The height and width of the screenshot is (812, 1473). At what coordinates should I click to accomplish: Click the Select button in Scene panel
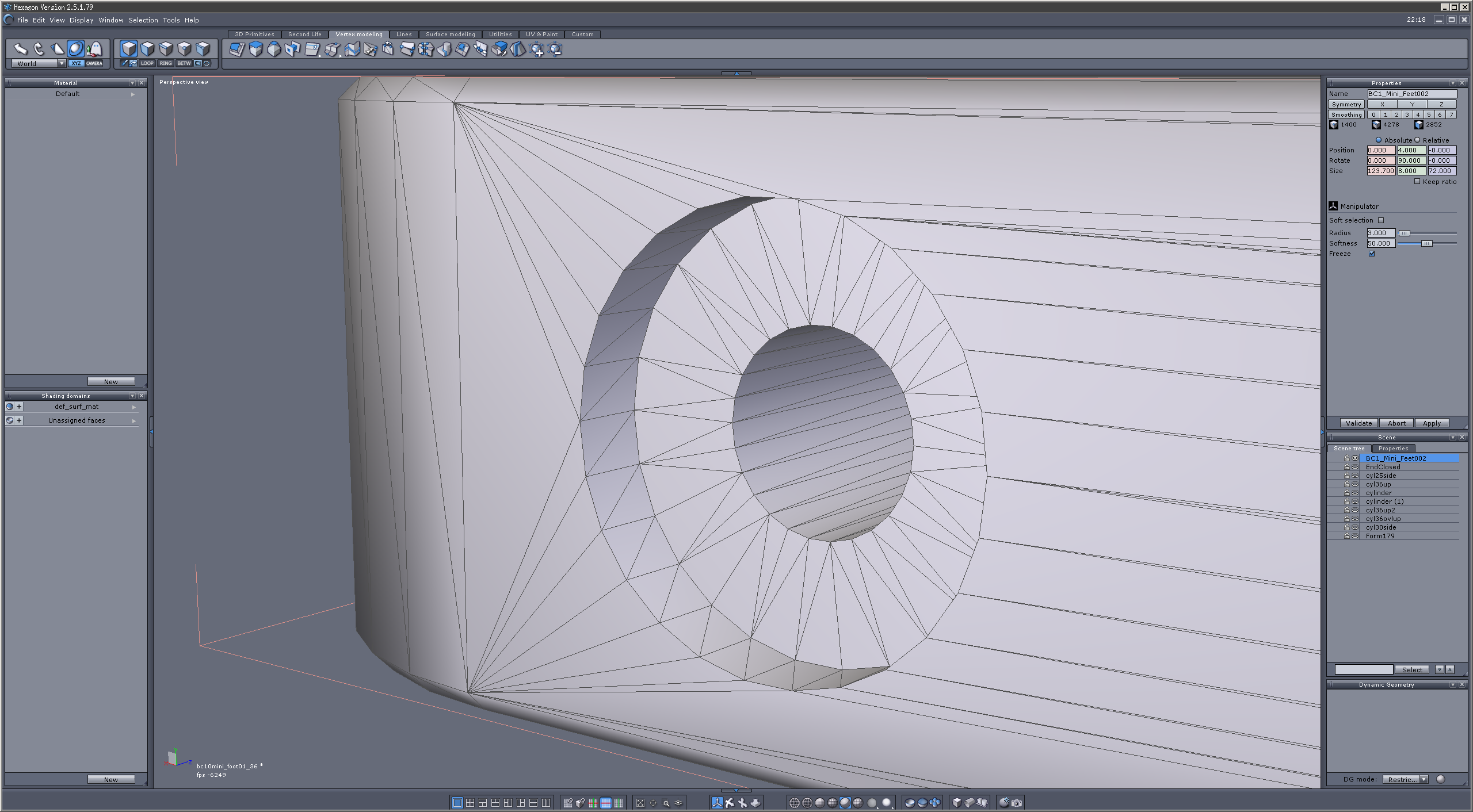point(1411,669)
